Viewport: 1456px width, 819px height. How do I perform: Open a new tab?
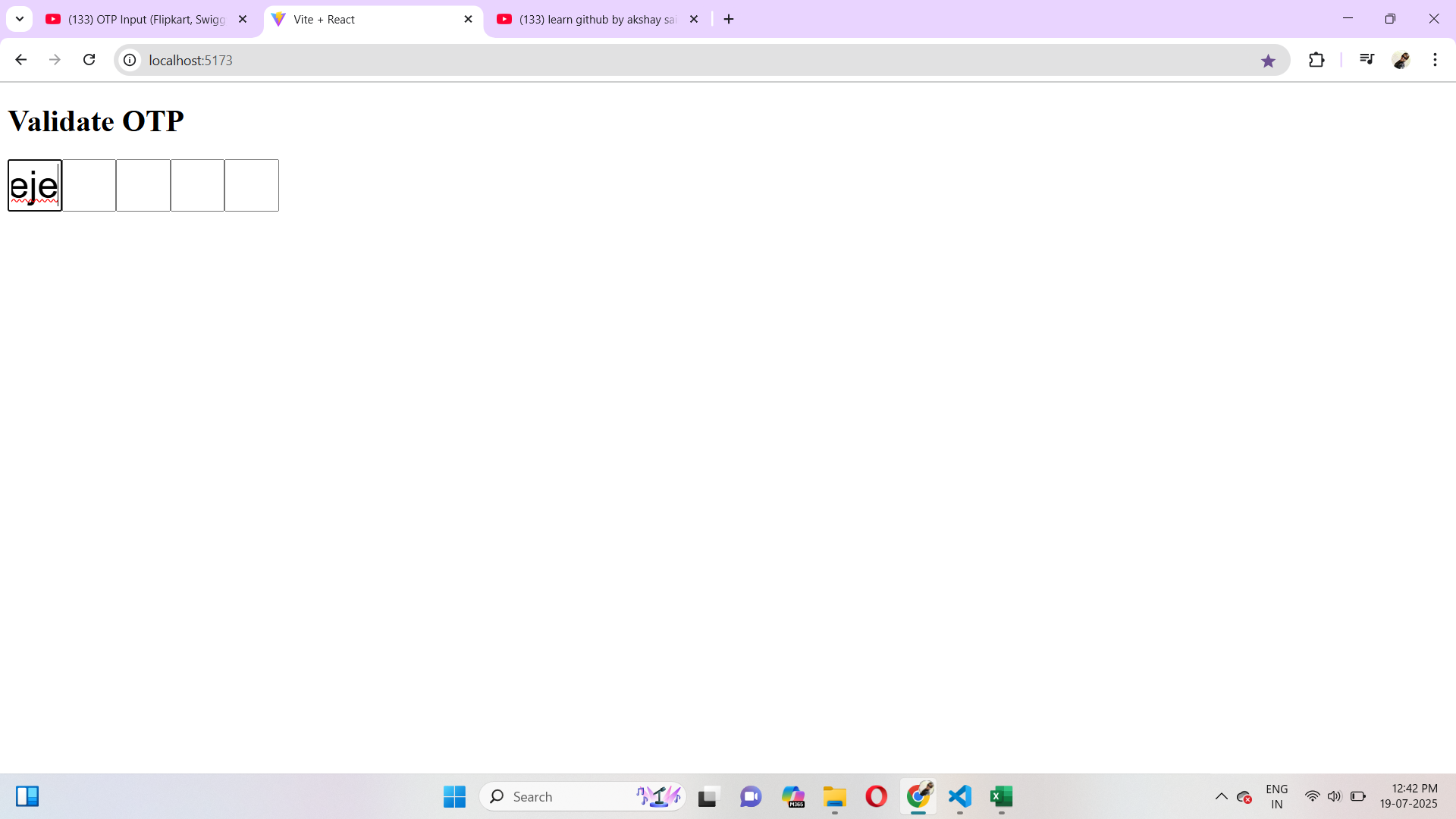tap(729, 20)
